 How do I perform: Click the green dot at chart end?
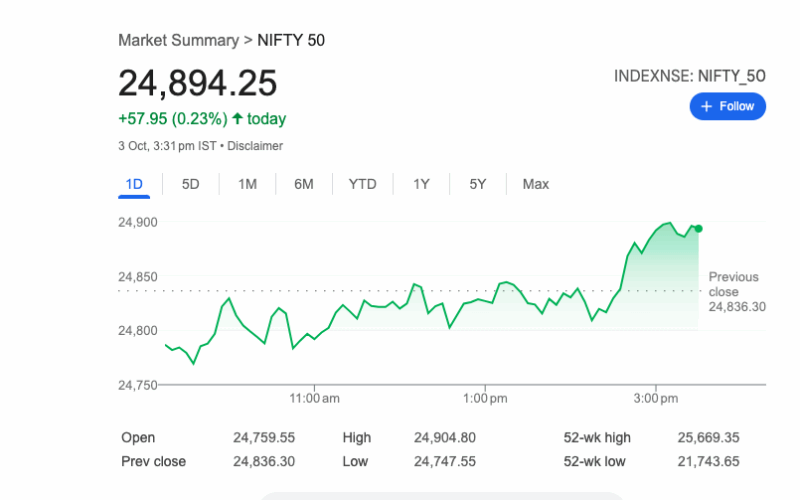pyautogui.click(x=698, y=229)
